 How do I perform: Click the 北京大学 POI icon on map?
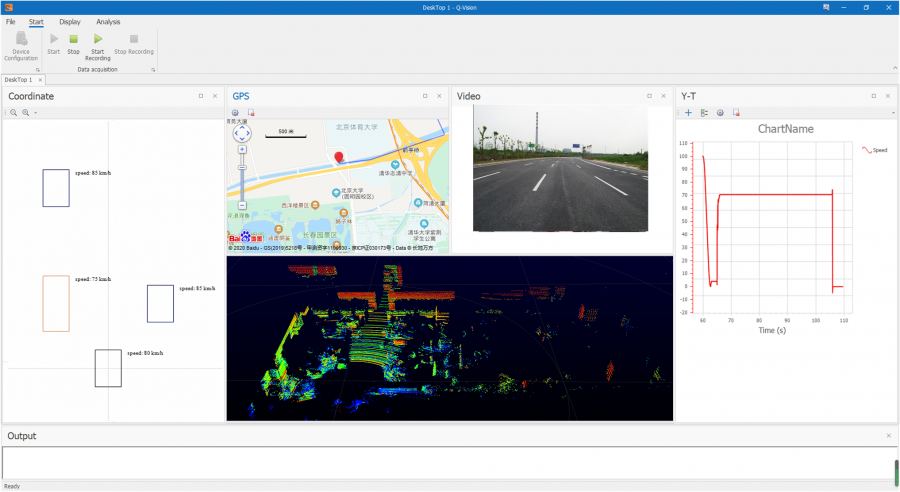pos(336,192)
